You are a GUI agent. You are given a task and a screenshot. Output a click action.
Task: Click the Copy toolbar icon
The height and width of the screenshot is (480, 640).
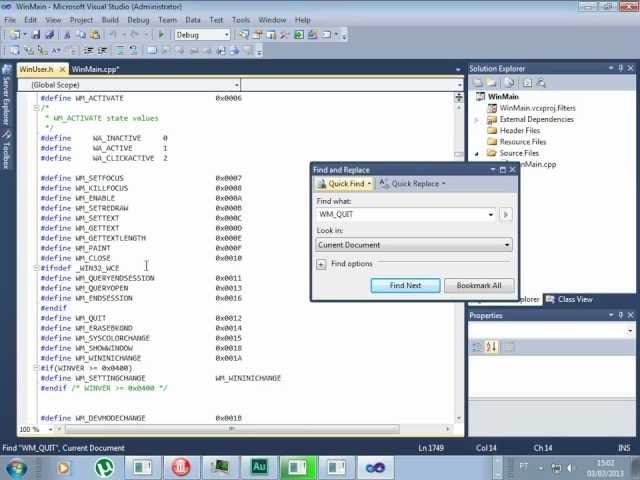tap(81, 35)
